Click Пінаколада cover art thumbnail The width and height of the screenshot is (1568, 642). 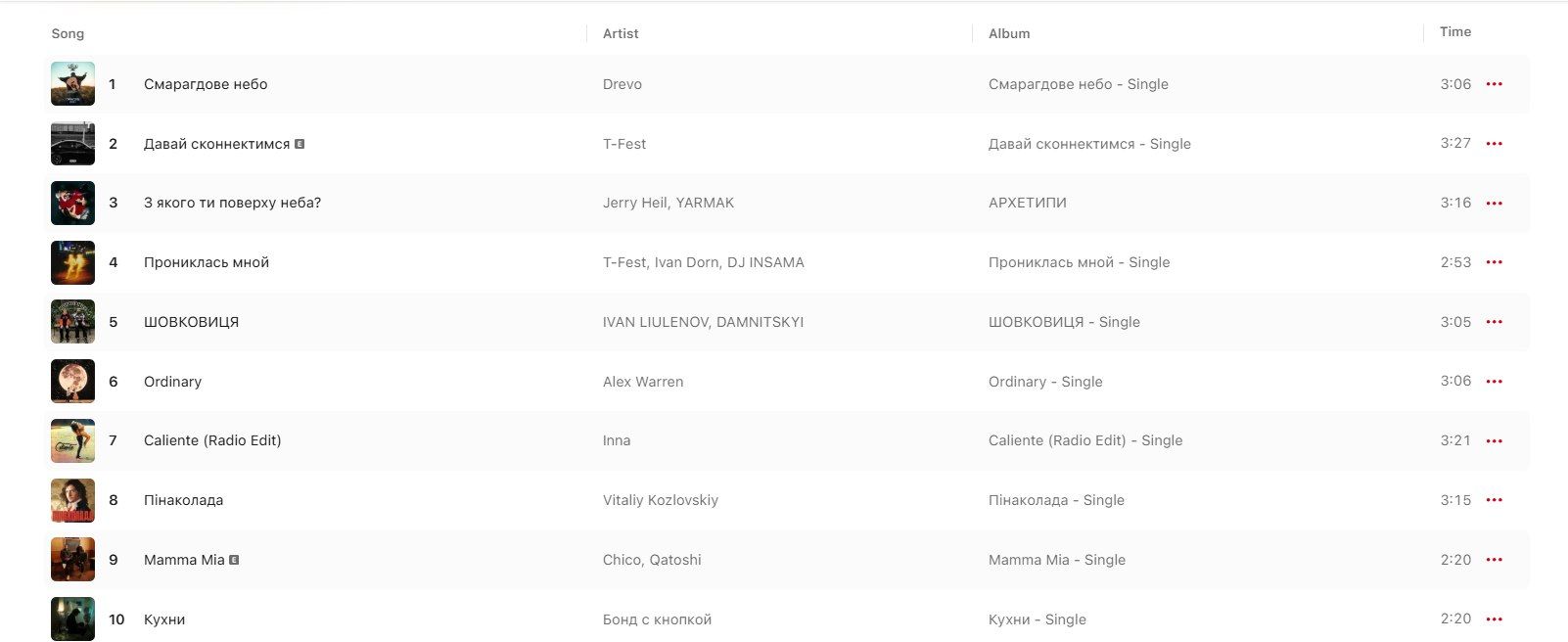coord(73,500)
